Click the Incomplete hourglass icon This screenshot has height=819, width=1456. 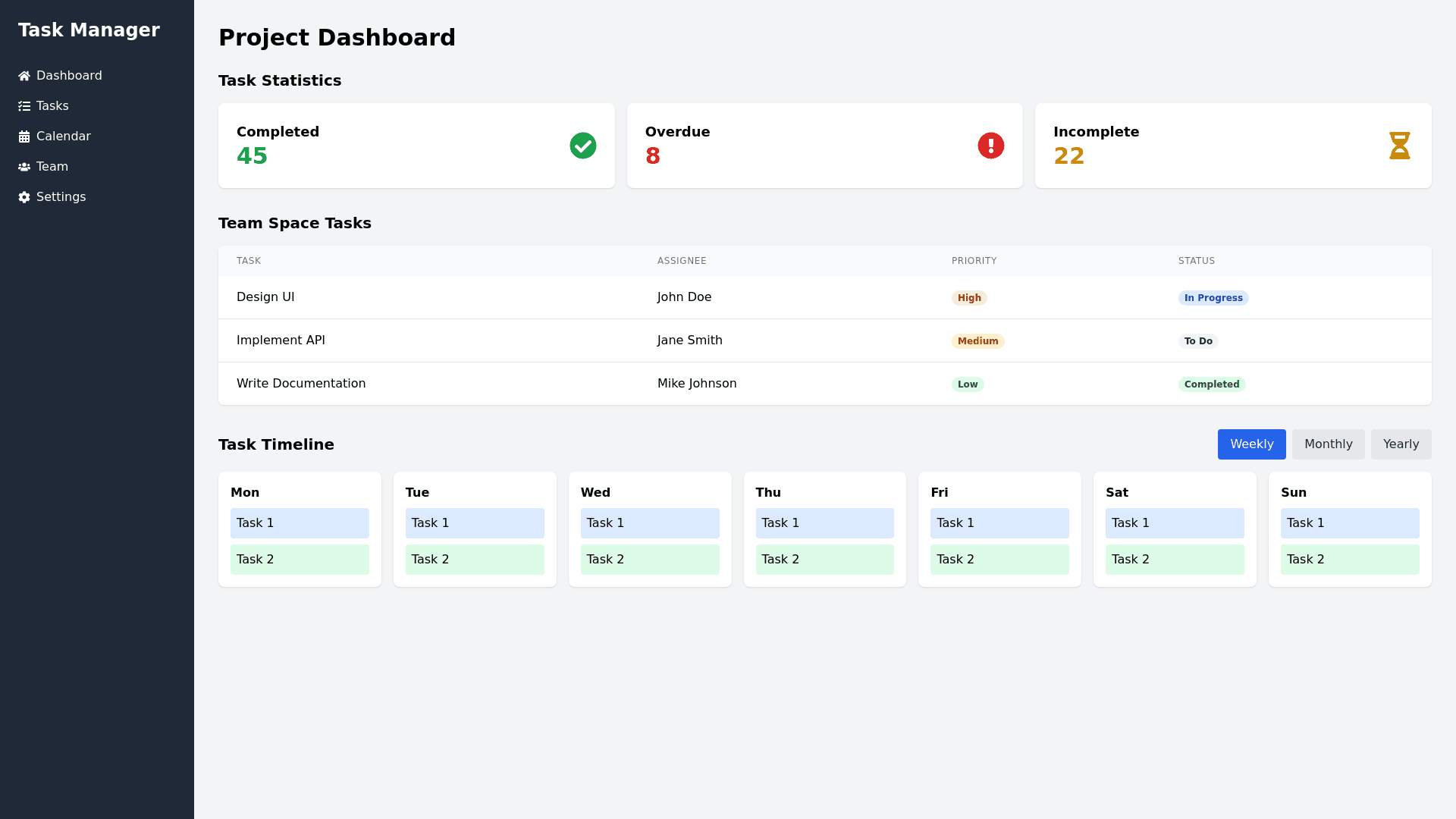click(x=1399, y=146)
